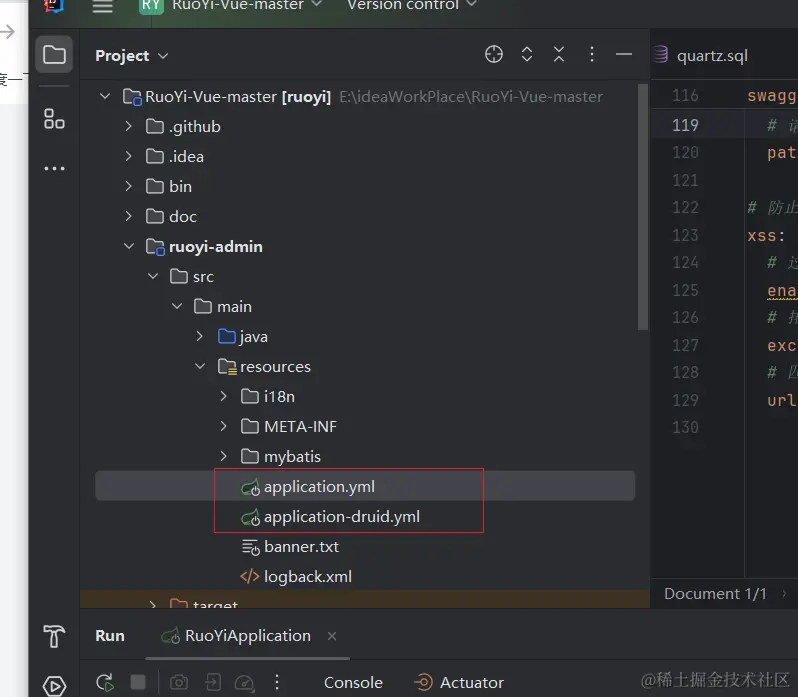Viewport: 798px width, 697px height.
Task: Collapse all in Project tree
Action: click(559, 54)
